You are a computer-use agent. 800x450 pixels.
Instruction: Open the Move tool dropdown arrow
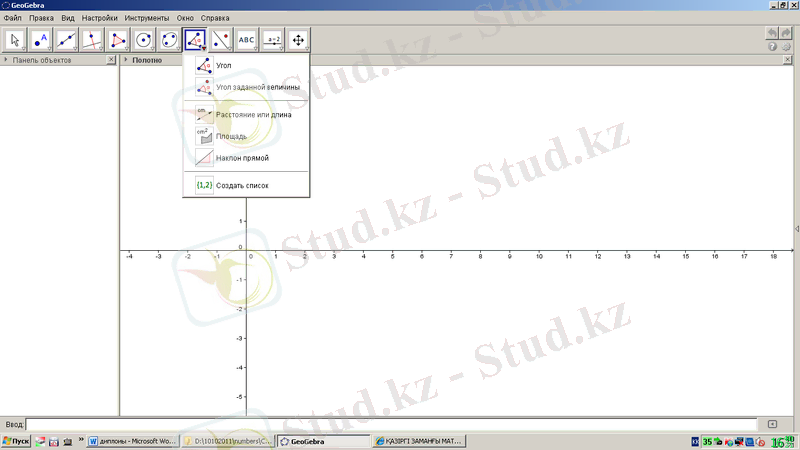[23, 48]
